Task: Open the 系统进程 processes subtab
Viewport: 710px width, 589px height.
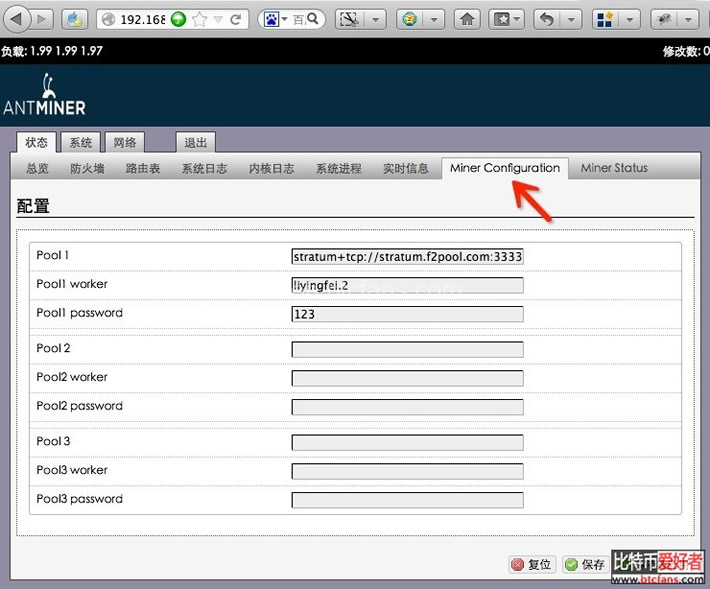Action: [x=339, y=168]
